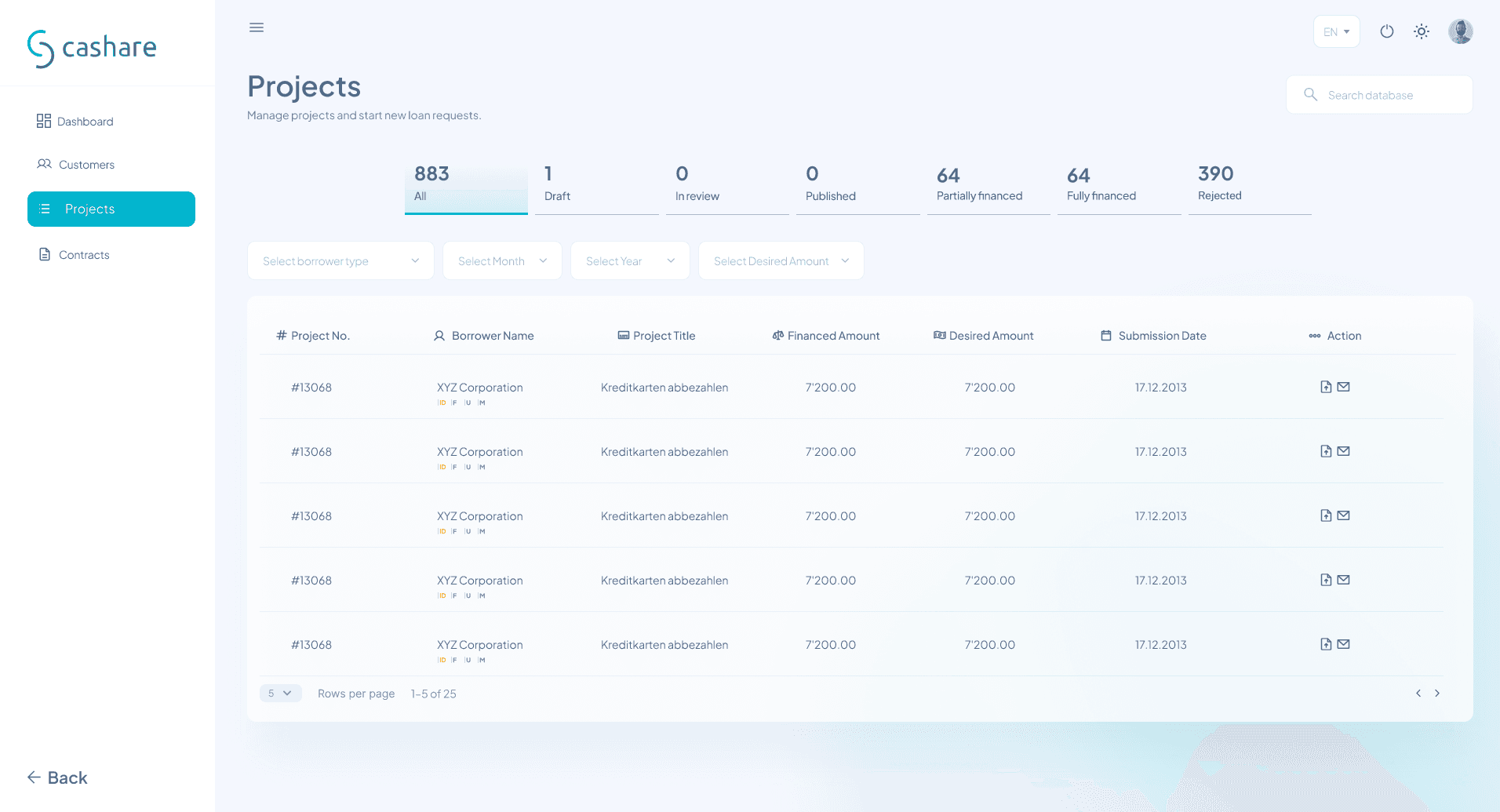The width and height of the screenshot is (1500, 812).
Task: Click the U badge under first XYZ Corporation
Action: [468, 402]
